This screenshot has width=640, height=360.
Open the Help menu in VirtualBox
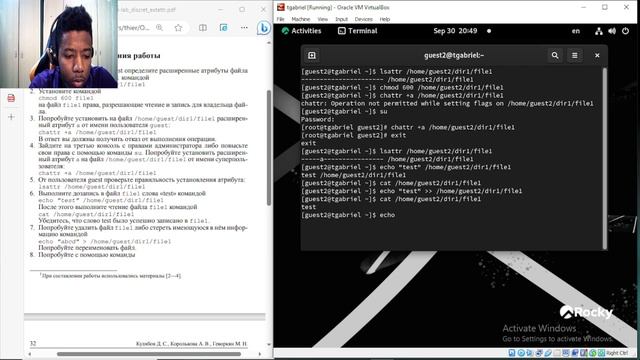(x=384, y=19)
